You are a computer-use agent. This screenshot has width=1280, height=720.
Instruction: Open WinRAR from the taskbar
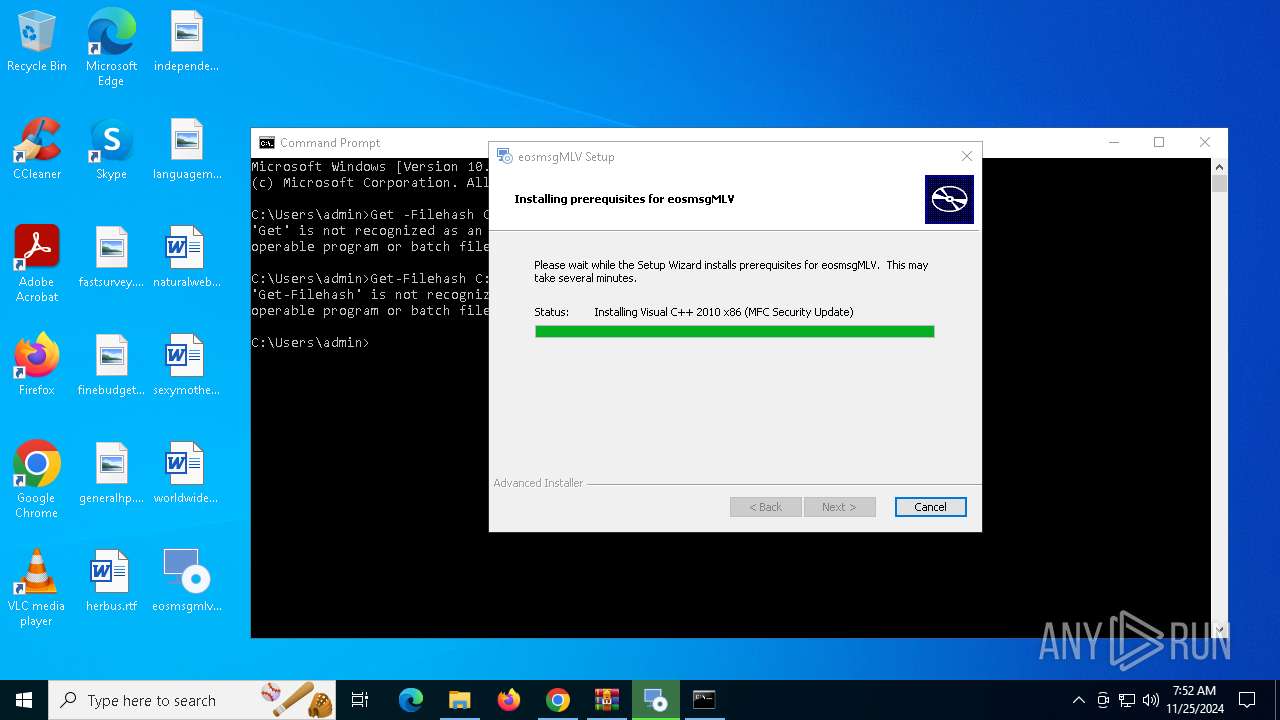coord(607,700)
